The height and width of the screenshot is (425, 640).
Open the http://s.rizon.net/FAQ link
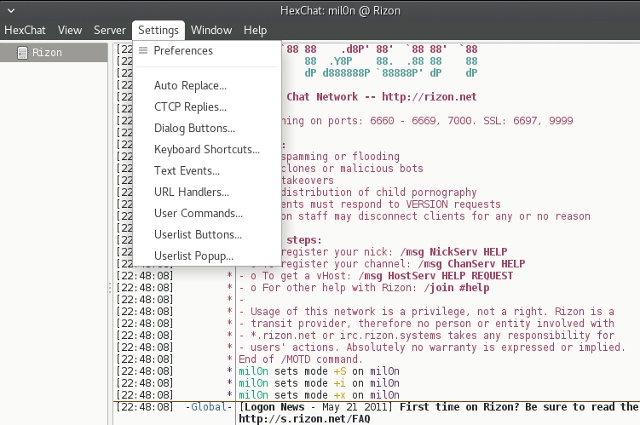304,419
